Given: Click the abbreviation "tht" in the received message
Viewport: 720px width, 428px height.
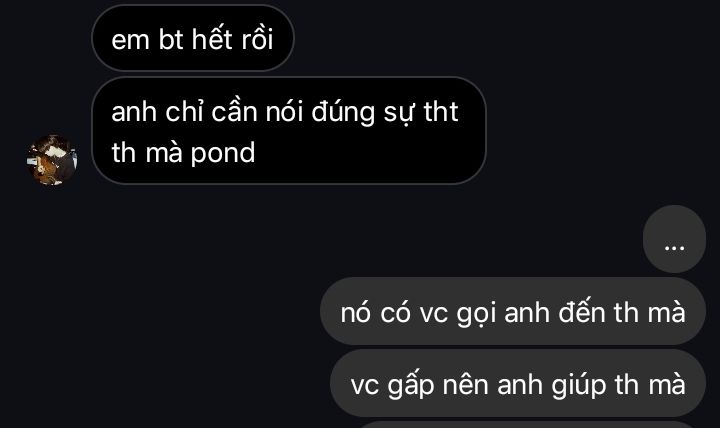Looking at the screenshot, I should coord(441,112).
